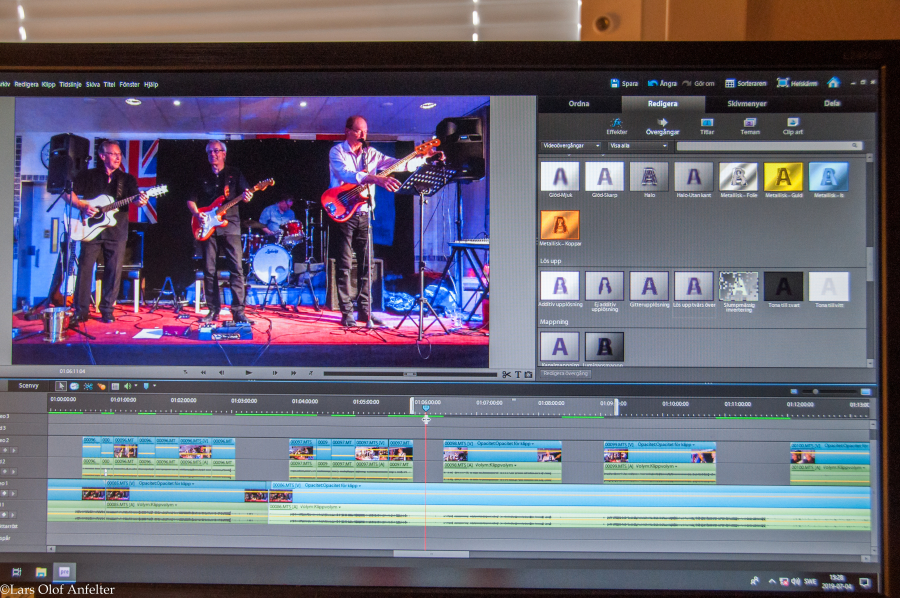Show the Övergångar transitions panel
Image resolution: width=900 pixels, height=598 pixels.
tap(662, 126)
